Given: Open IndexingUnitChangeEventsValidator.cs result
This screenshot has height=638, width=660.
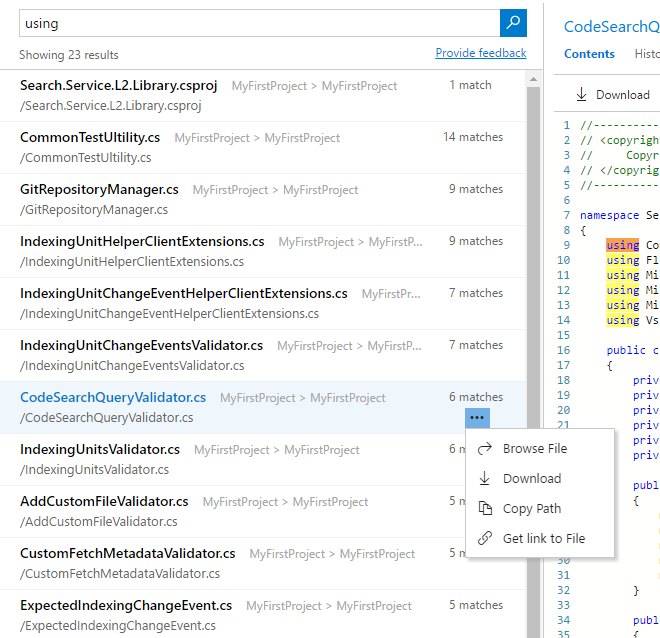Looking at the screenshot, I should 263,356.
